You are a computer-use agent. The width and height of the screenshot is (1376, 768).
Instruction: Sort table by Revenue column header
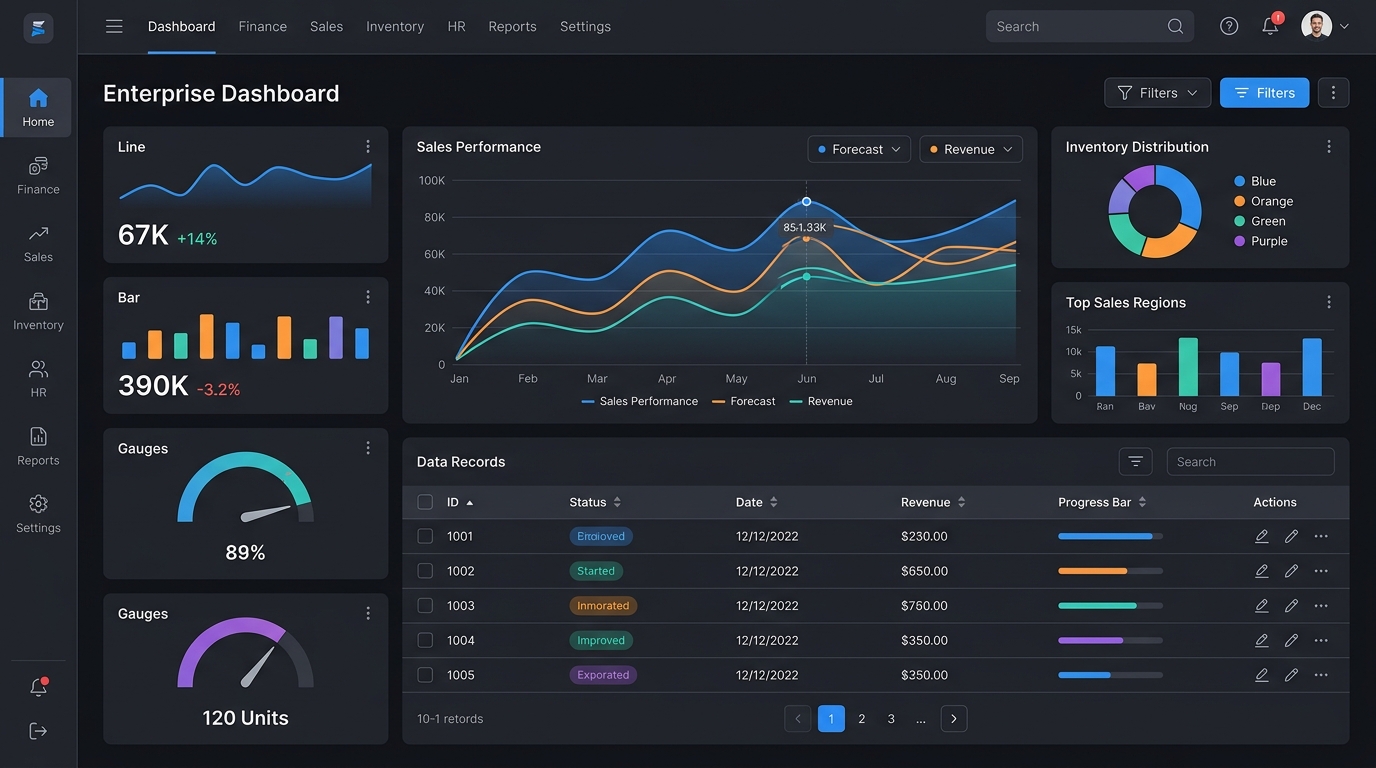click(x=933, y=502)
